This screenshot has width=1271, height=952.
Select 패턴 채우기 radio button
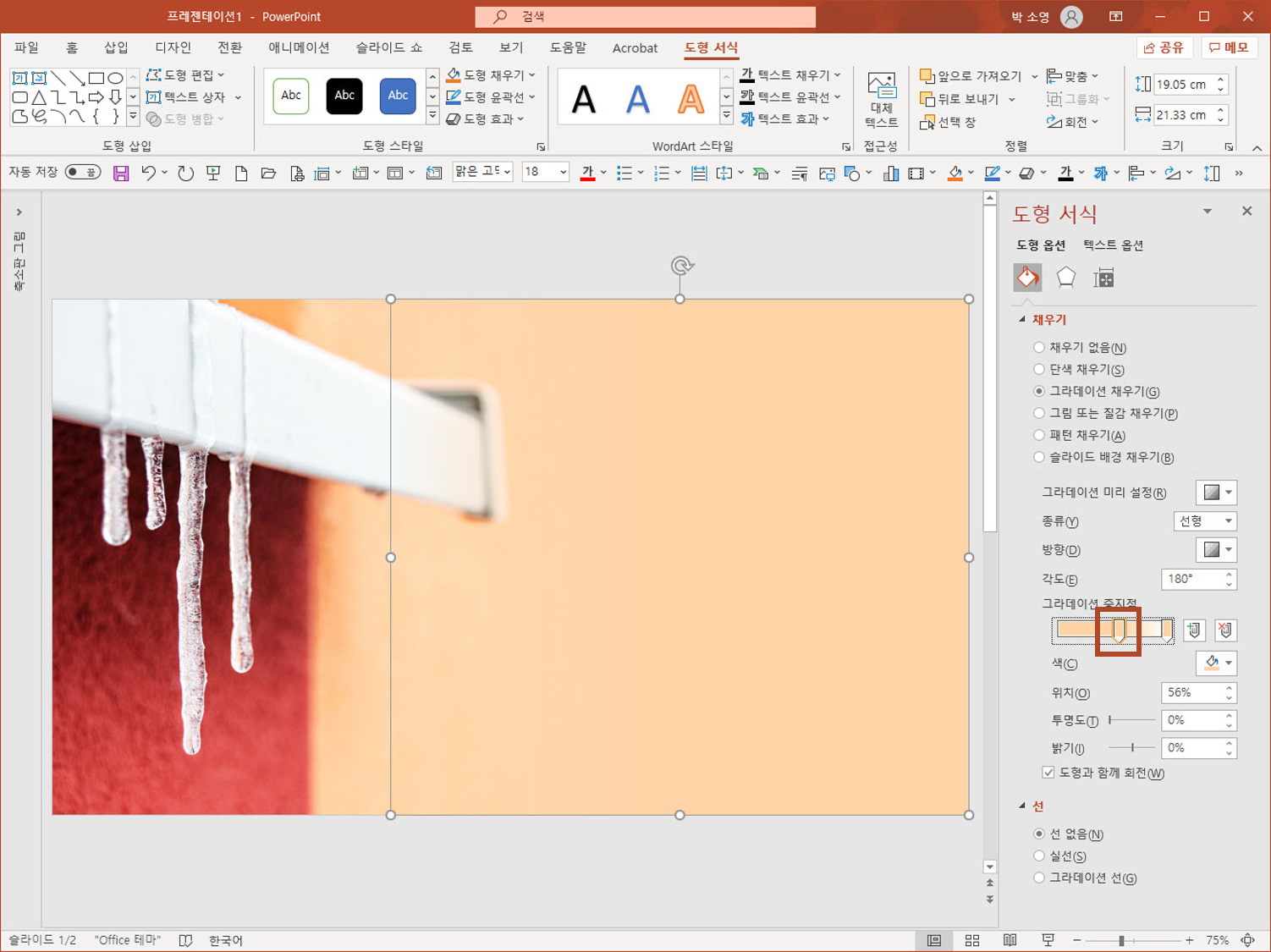[1039, 436]
